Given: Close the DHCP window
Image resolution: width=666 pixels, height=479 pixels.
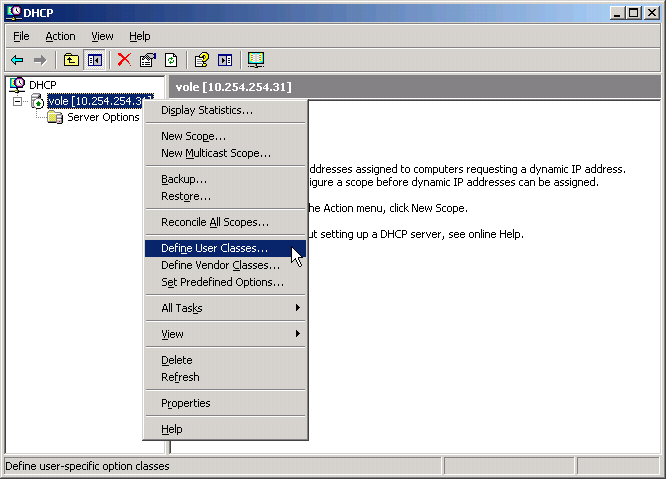Looking at the screenshot, I should point(652,13).
